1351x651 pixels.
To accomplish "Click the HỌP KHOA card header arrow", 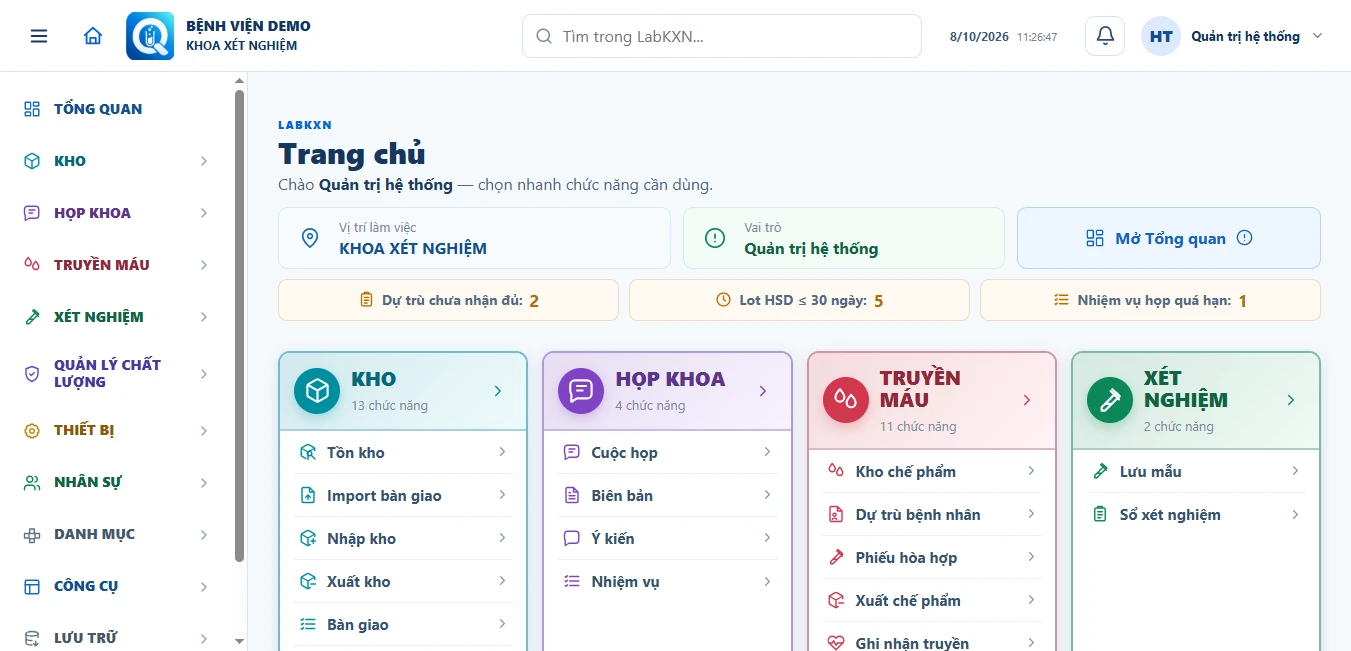I will 763,391.
